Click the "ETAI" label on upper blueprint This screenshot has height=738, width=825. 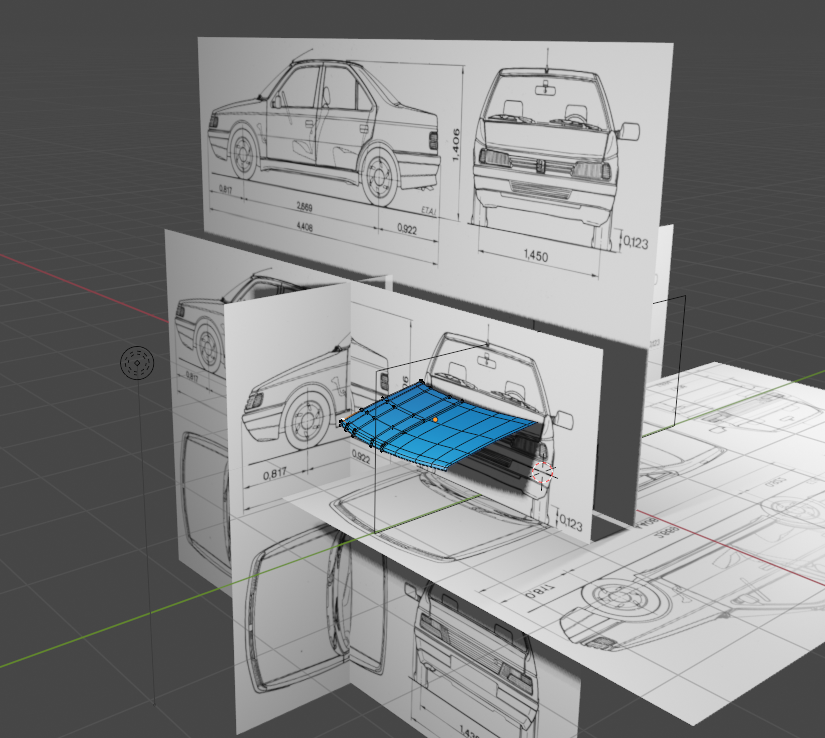click(429, 210)
